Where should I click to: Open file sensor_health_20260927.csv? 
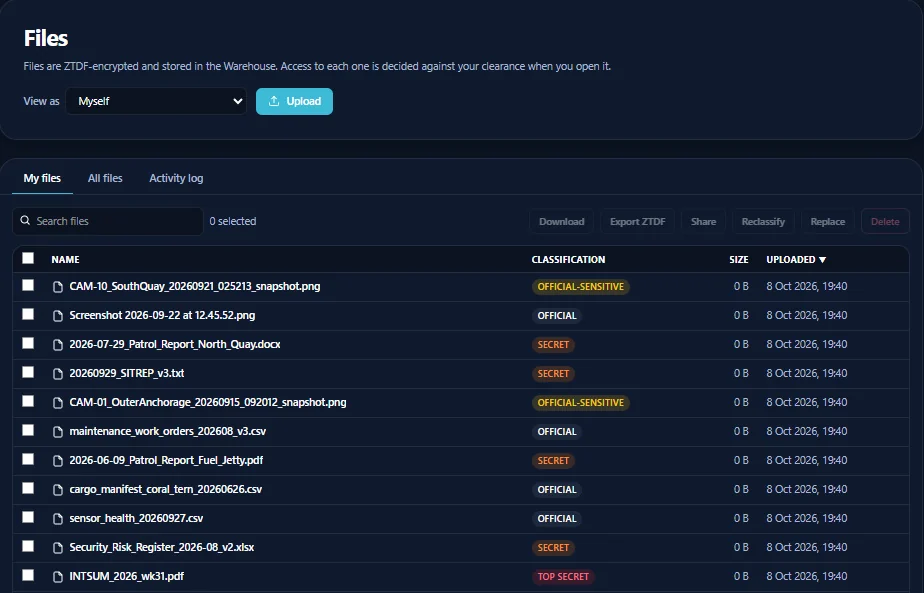tap(136, 518)
